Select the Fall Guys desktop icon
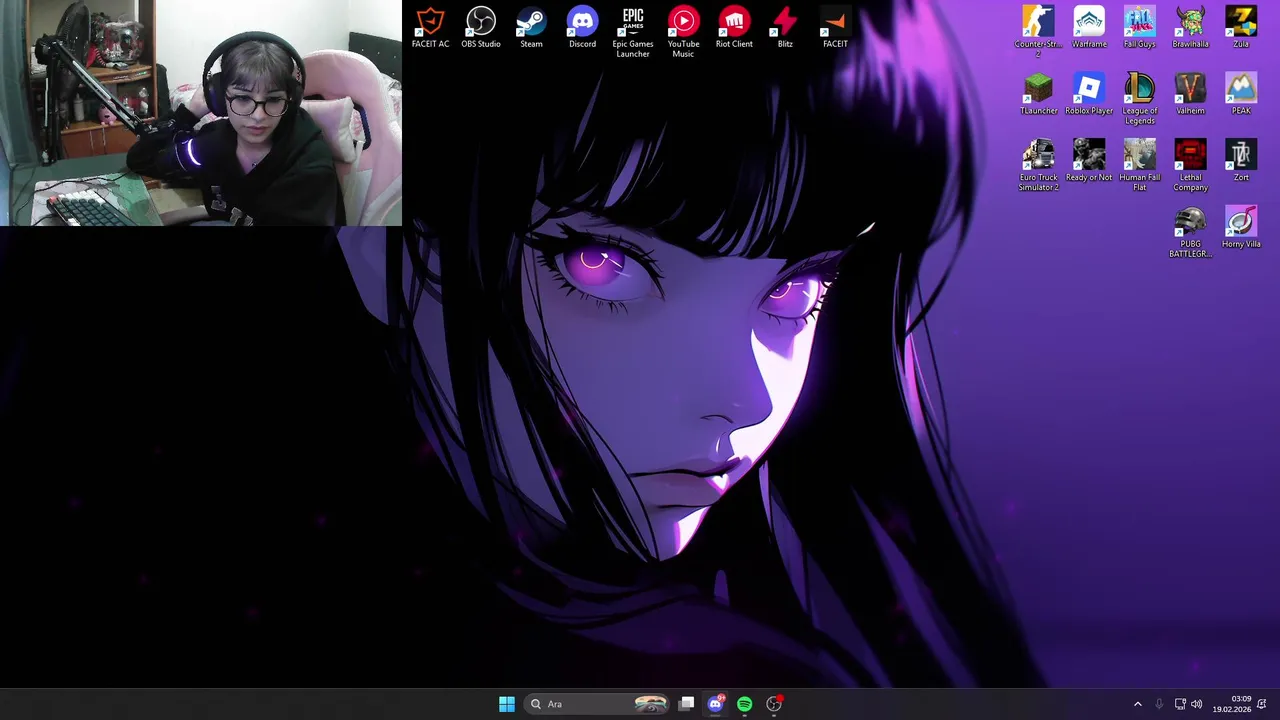The width and height of the screenshot is (1280, 720). point(1139,28)
